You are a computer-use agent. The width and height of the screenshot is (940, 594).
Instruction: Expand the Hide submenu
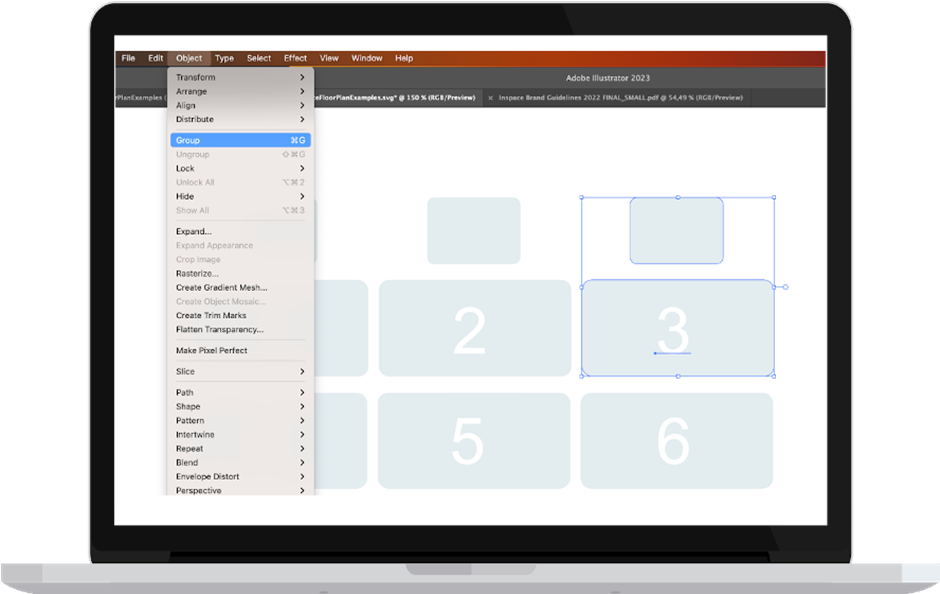pyautogui.click(x=240, y=196)
